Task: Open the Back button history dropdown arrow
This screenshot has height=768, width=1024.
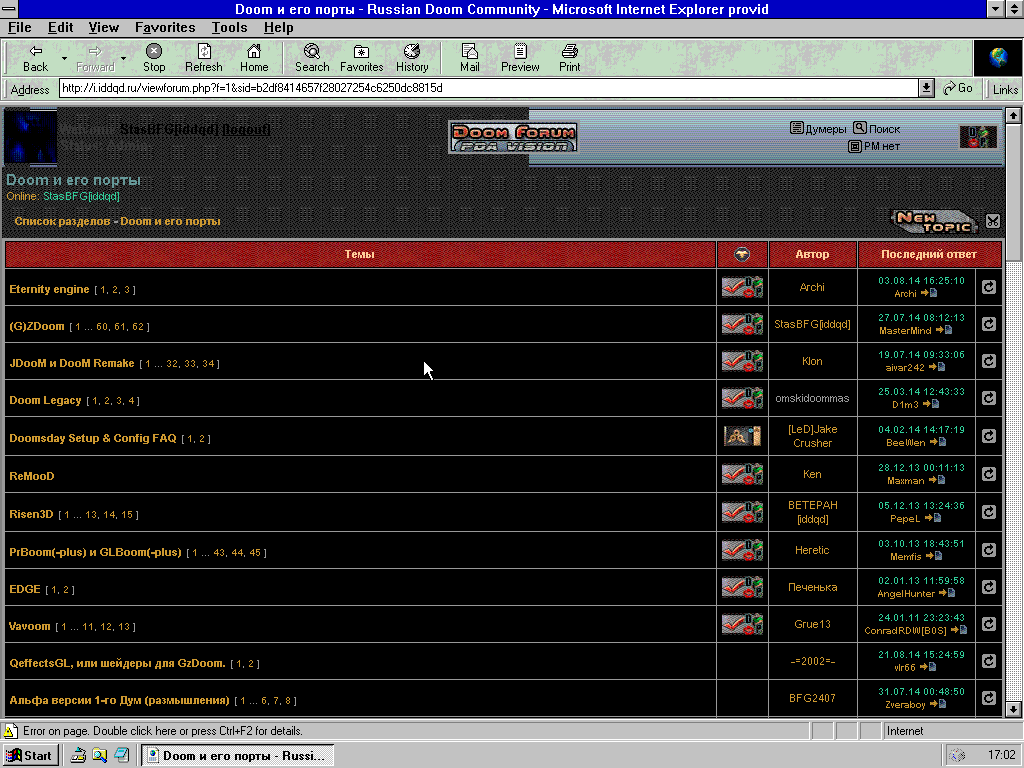Action: coord(65,59)
